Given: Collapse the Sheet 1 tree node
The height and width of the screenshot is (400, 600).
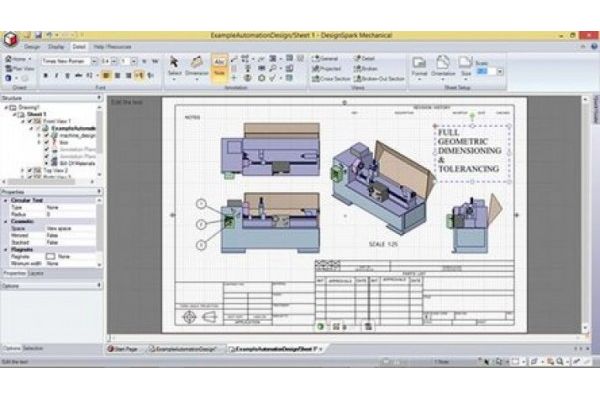Looking at the screenshot, I should [x=14, y=114].
